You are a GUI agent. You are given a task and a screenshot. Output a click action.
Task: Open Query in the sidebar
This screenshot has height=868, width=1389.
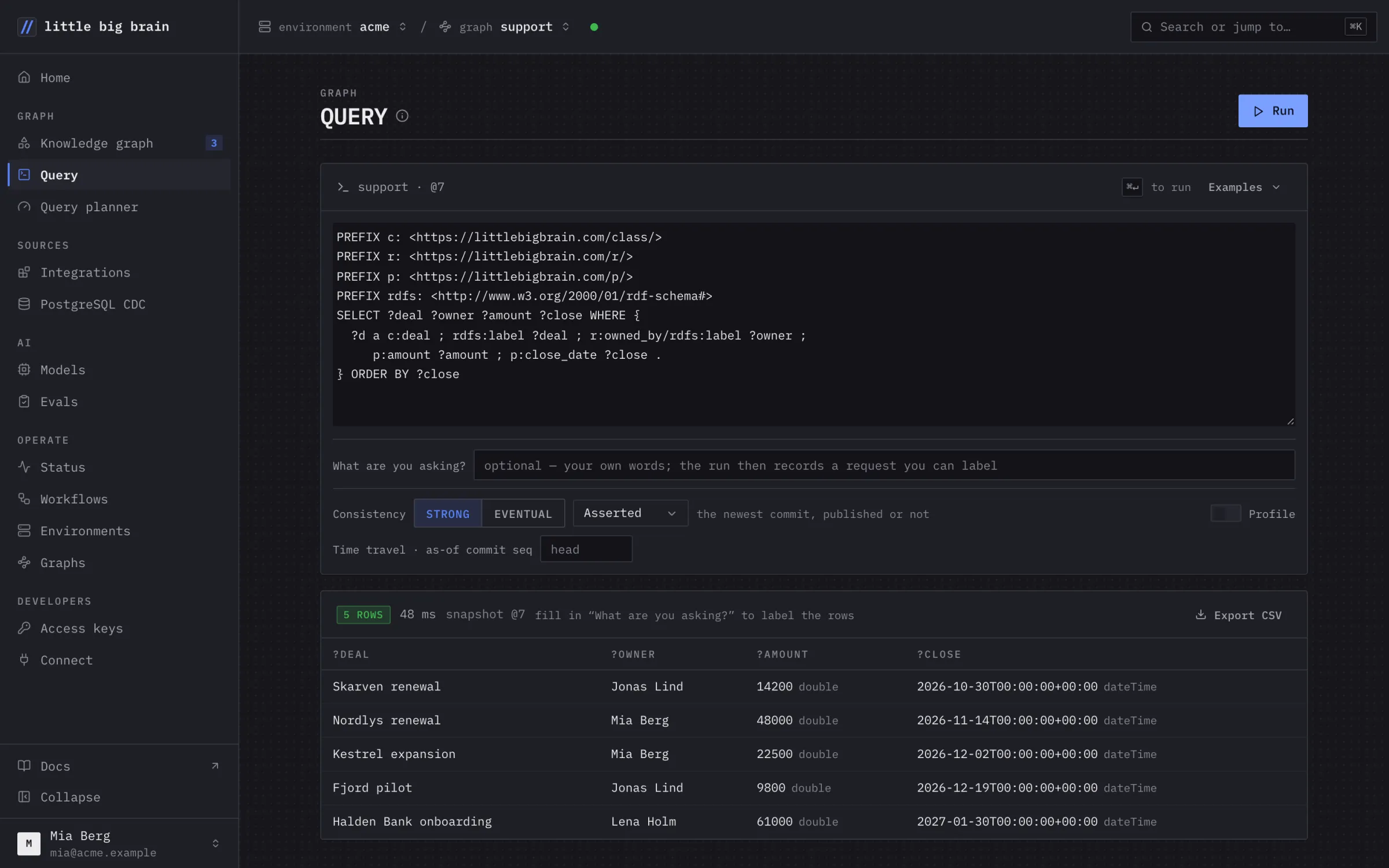(x=119, y=175)
